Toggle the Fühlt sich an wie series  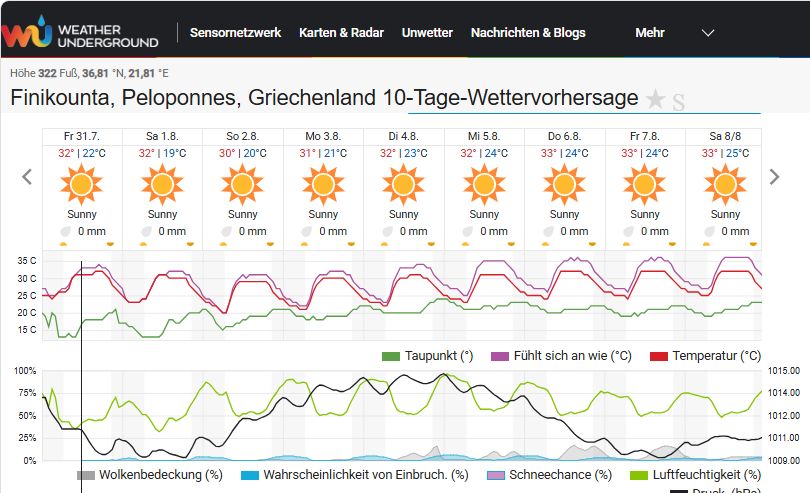coord(561,356)
